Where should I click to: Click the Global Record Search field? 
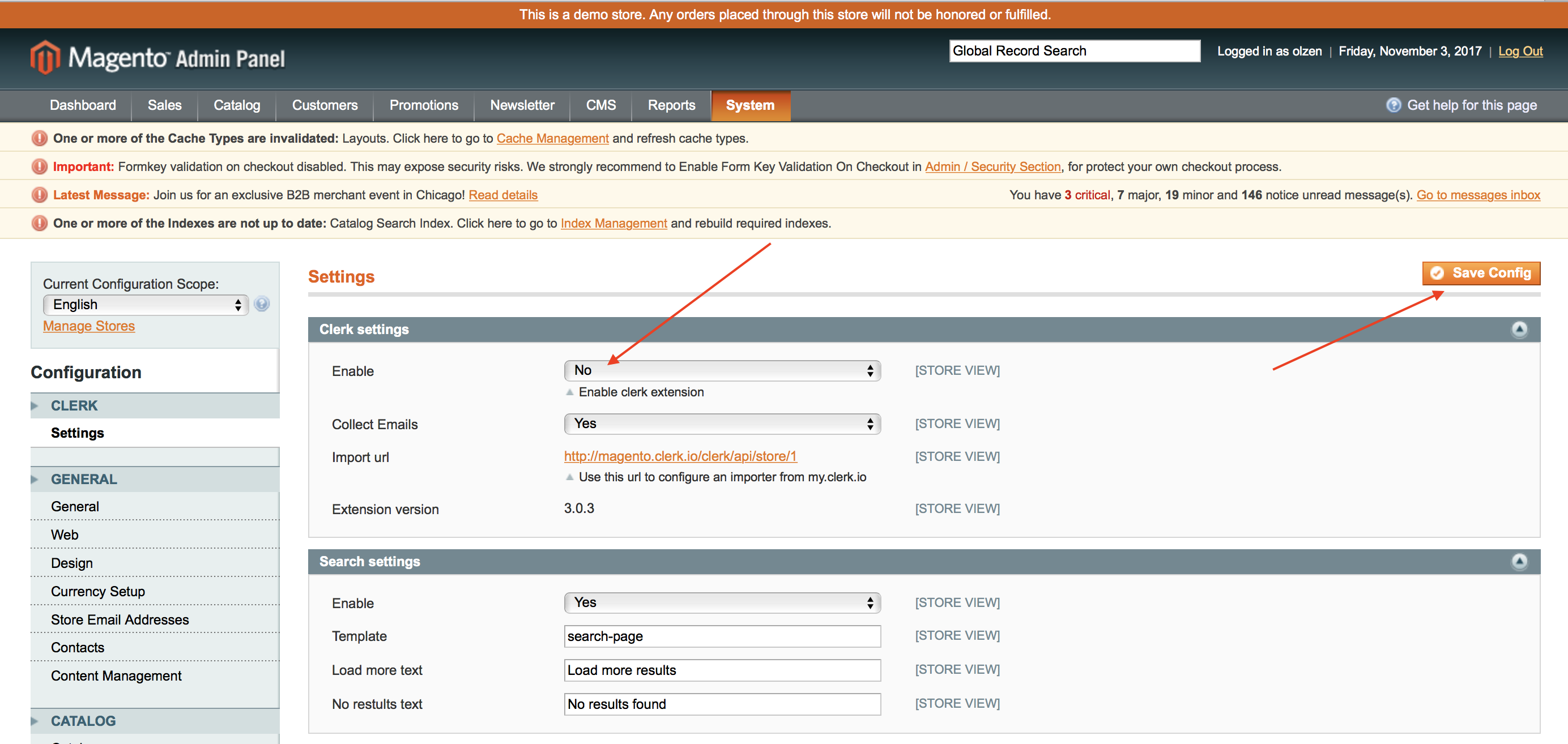point(1073,51)
